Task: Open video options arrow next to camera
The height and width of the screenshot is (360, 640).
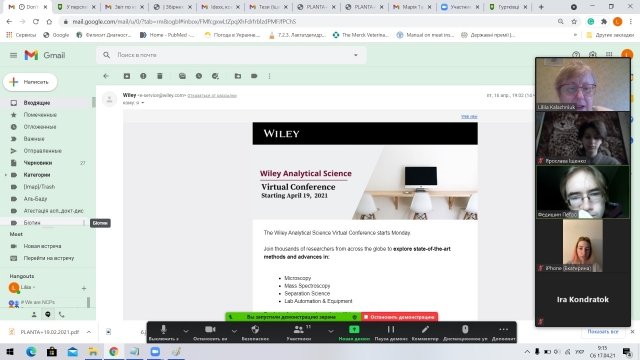Action: (x=234, y=331)
